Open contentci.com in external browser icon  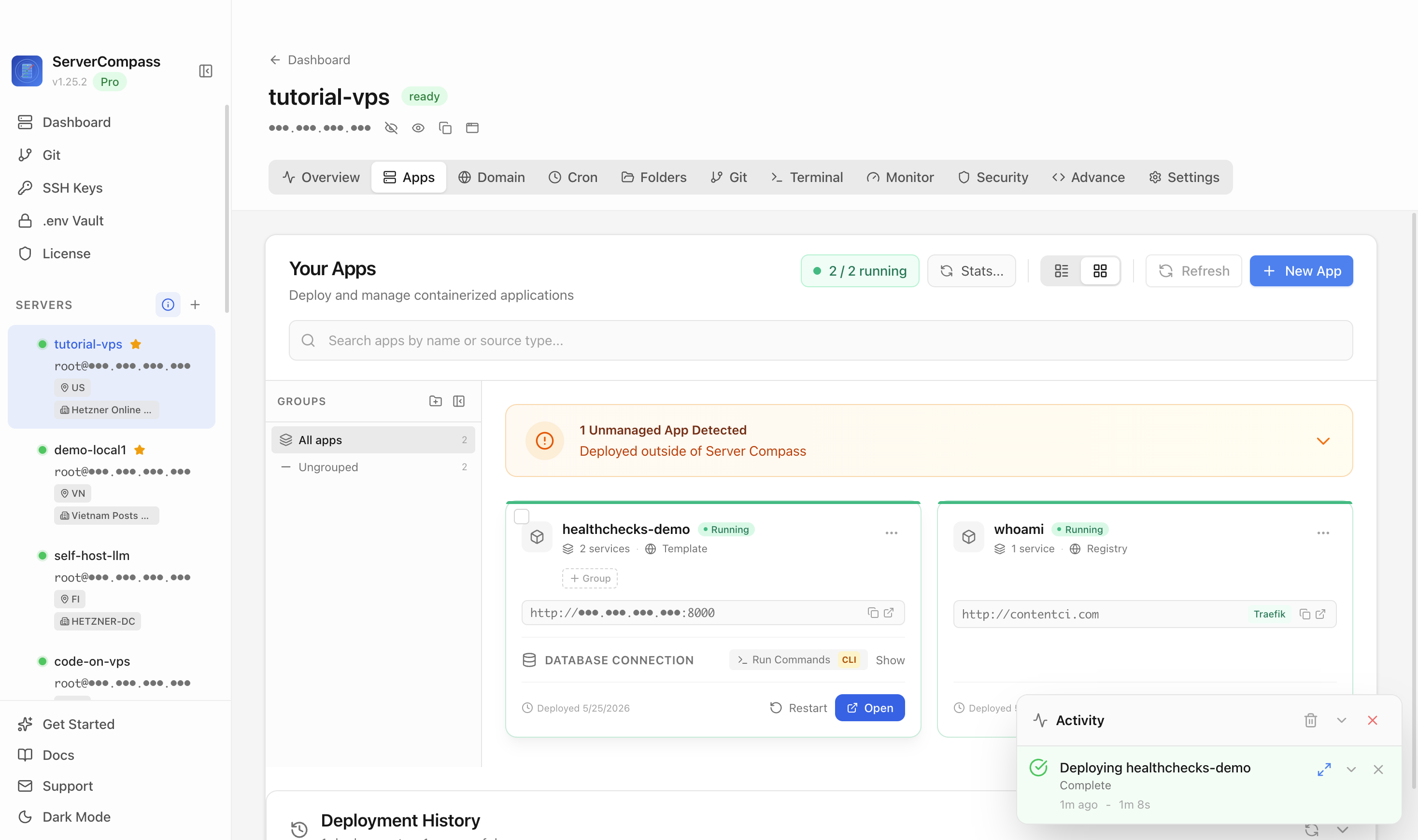click(x=1320, y=614)
